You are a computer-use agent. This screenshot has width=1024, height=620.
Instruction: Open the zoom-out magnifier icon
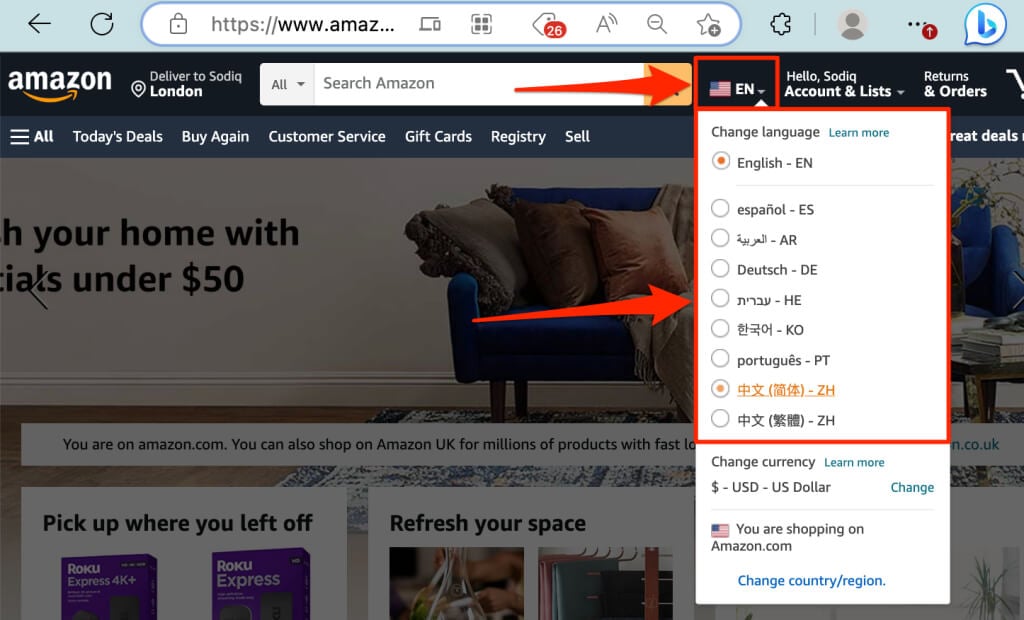click(x=656, y=24)
